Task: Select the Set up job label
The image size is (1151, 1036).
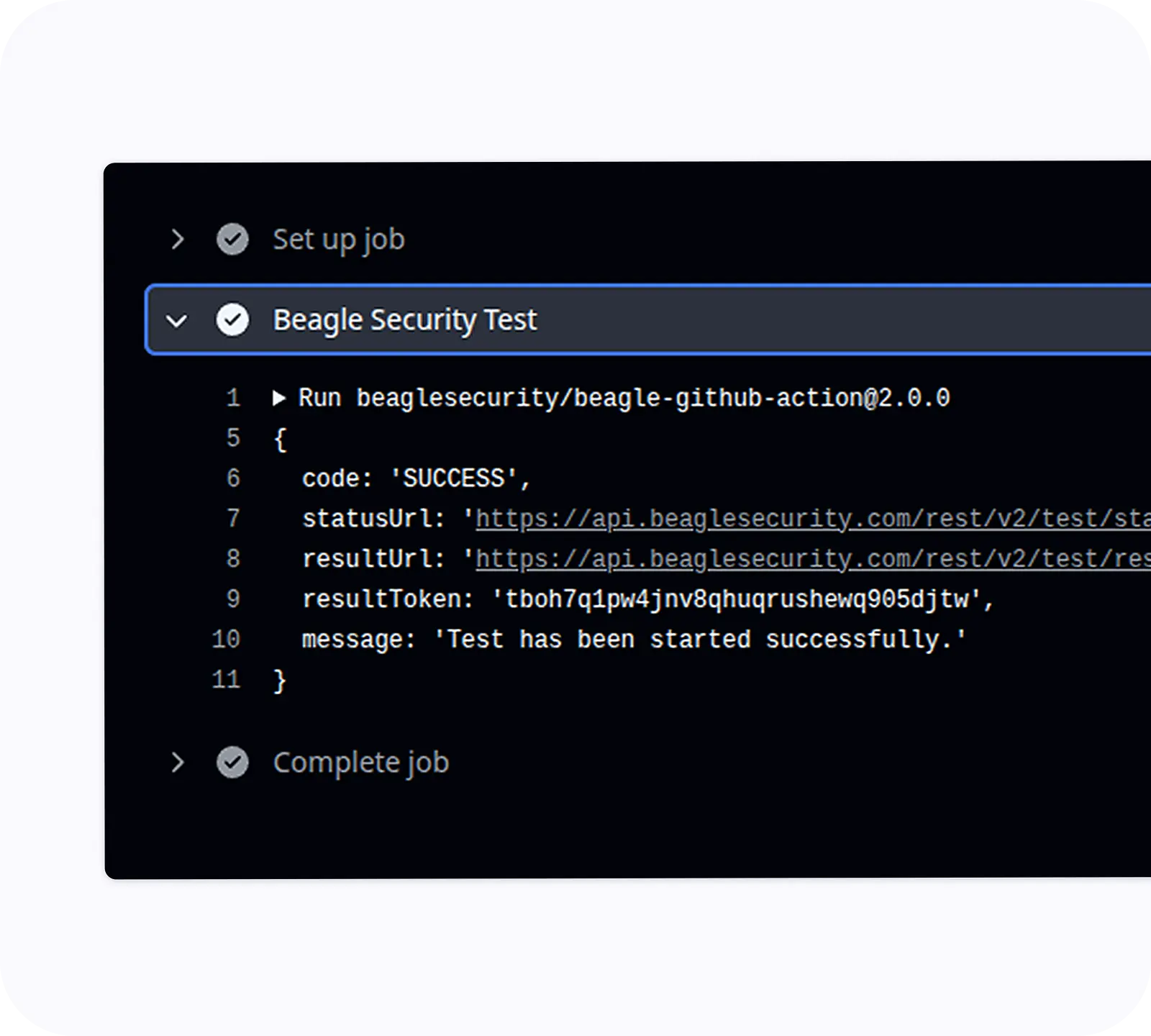Action: (339, 240)
